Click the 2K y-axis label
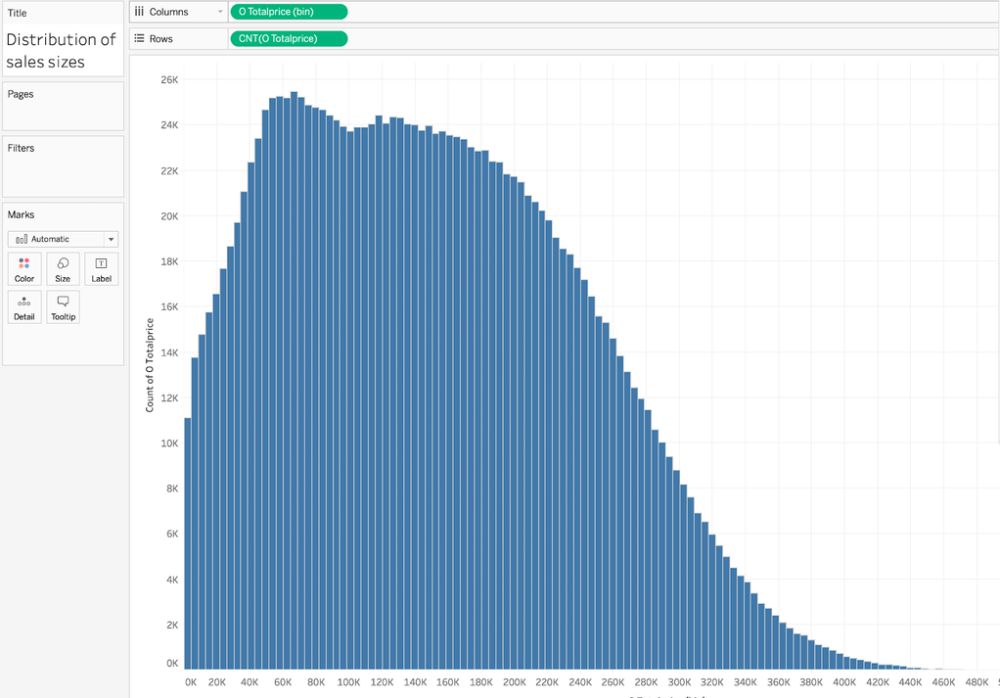 (172, 625)
